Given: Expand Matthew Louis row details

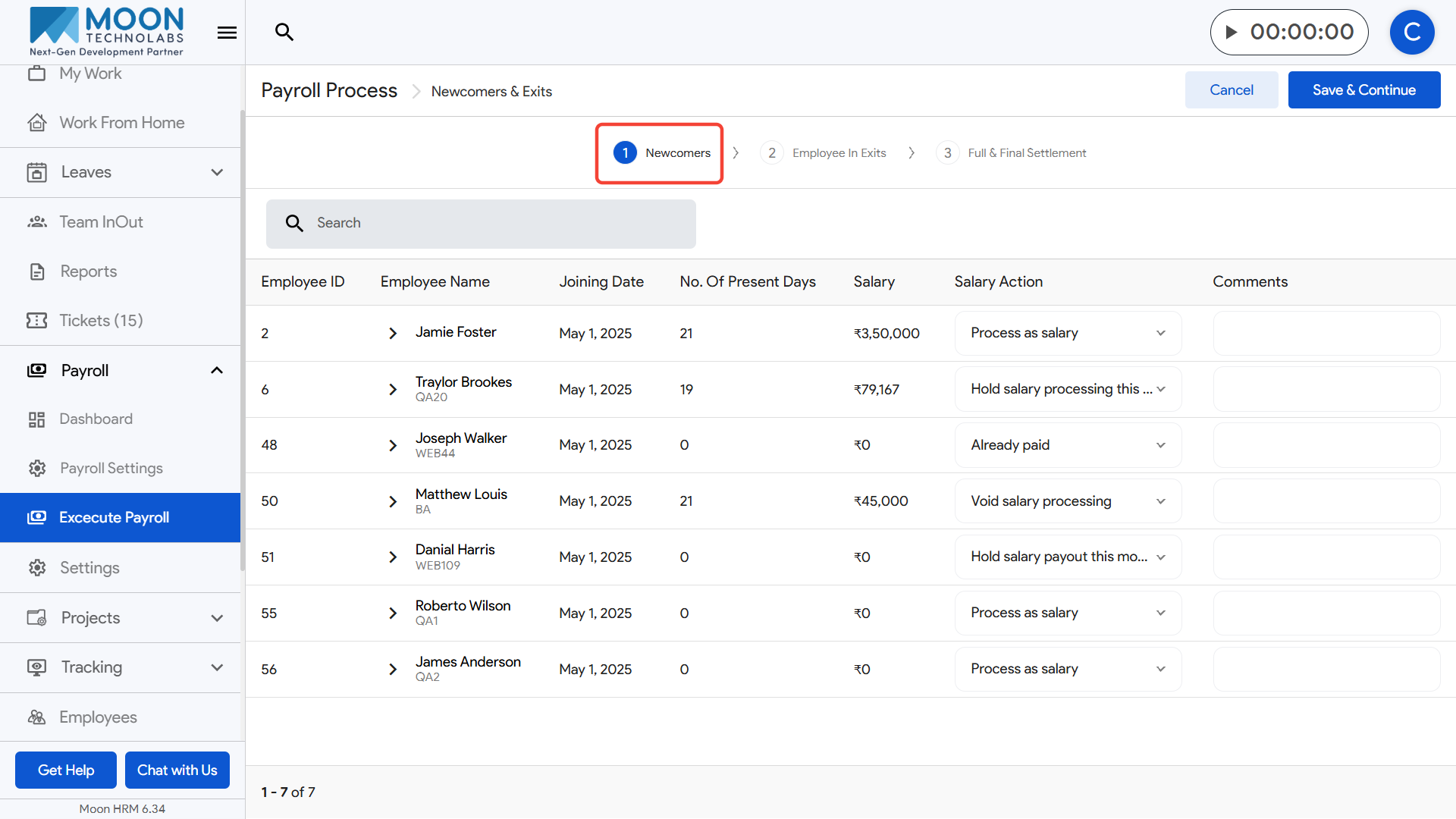Looking at the screenshot, I should click(x=393, y=501).
